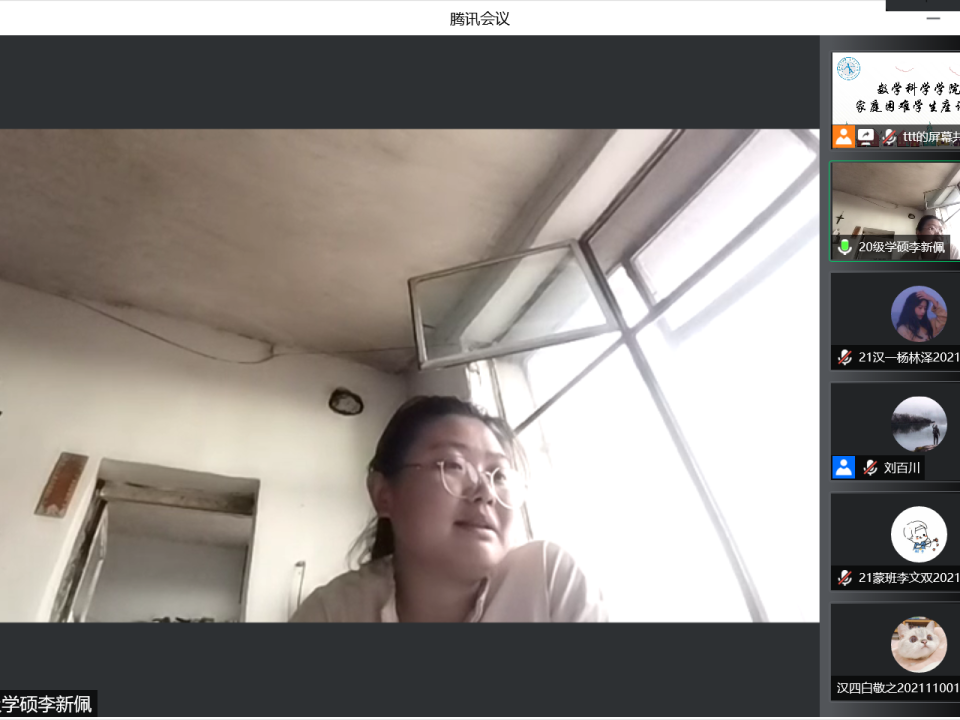
Task: Click the orange host icon on ttt's tile
Action: point(844,137)
